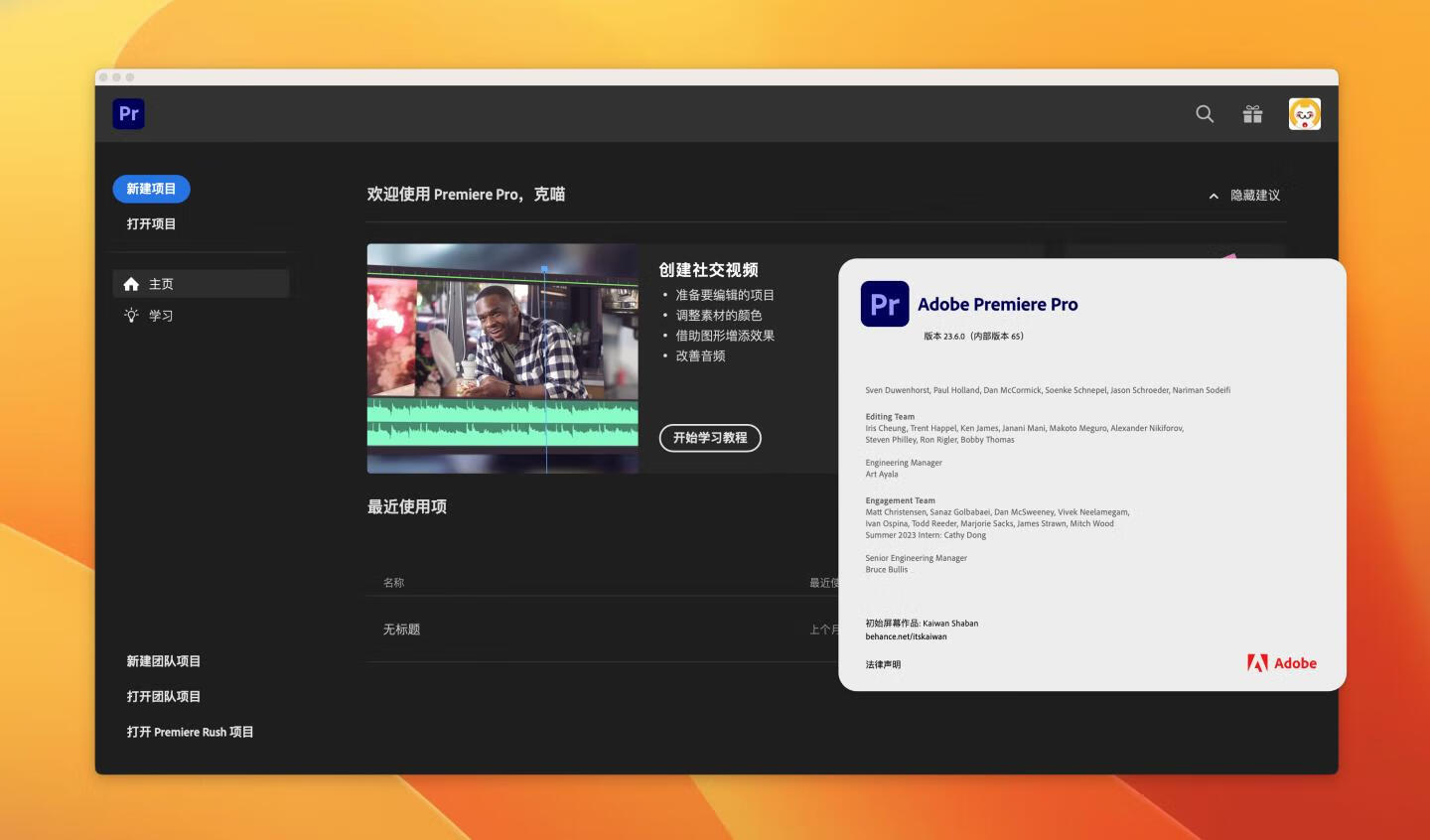Switch to the 学习 page in sidebar

coord(161,315)
